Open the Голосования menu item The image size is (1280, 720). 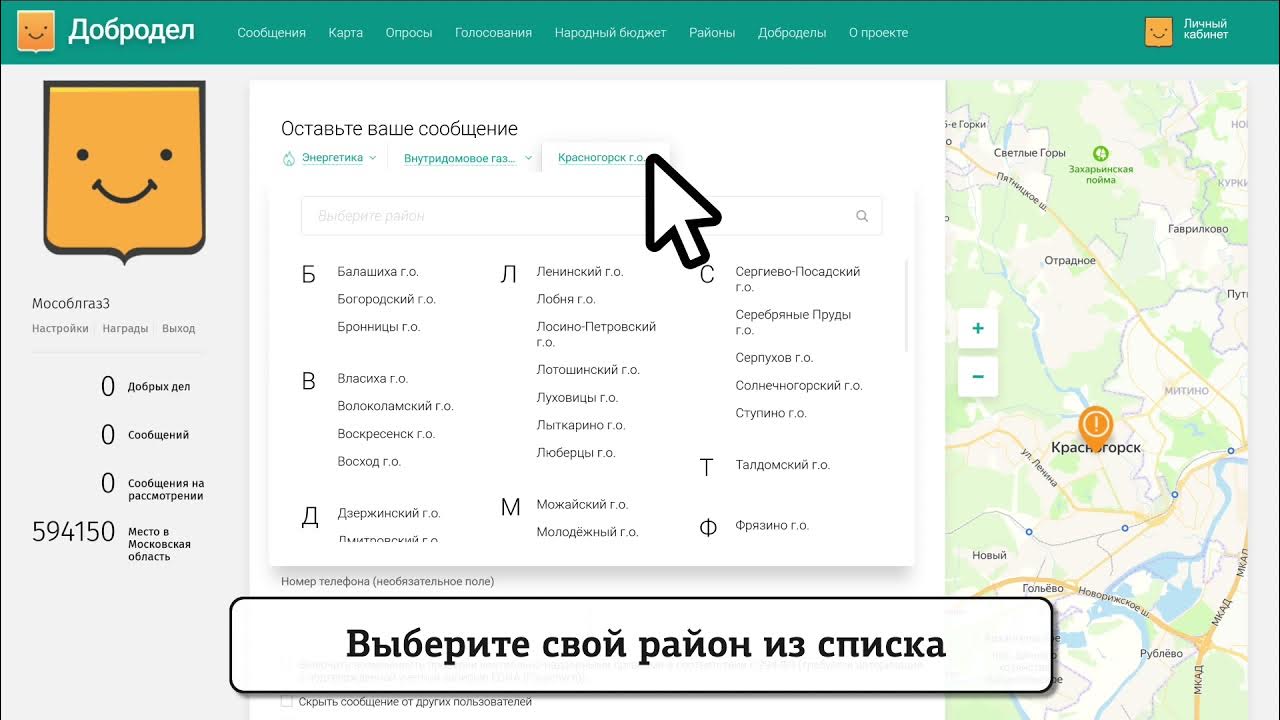click(493, 32)
